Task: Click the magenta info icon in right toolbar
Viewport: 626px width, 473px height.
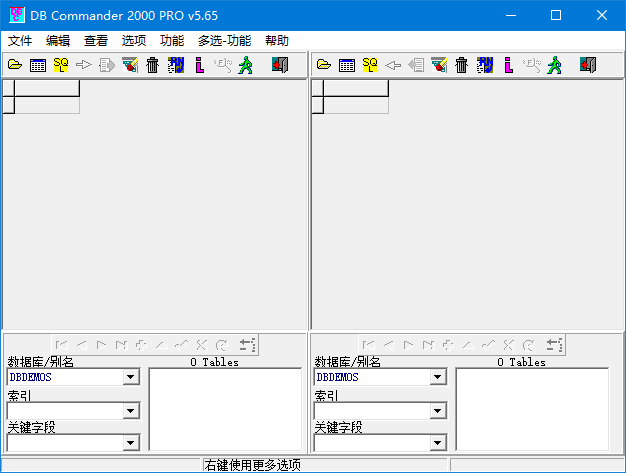Action: pyautogui.click(x=509, y=65)
